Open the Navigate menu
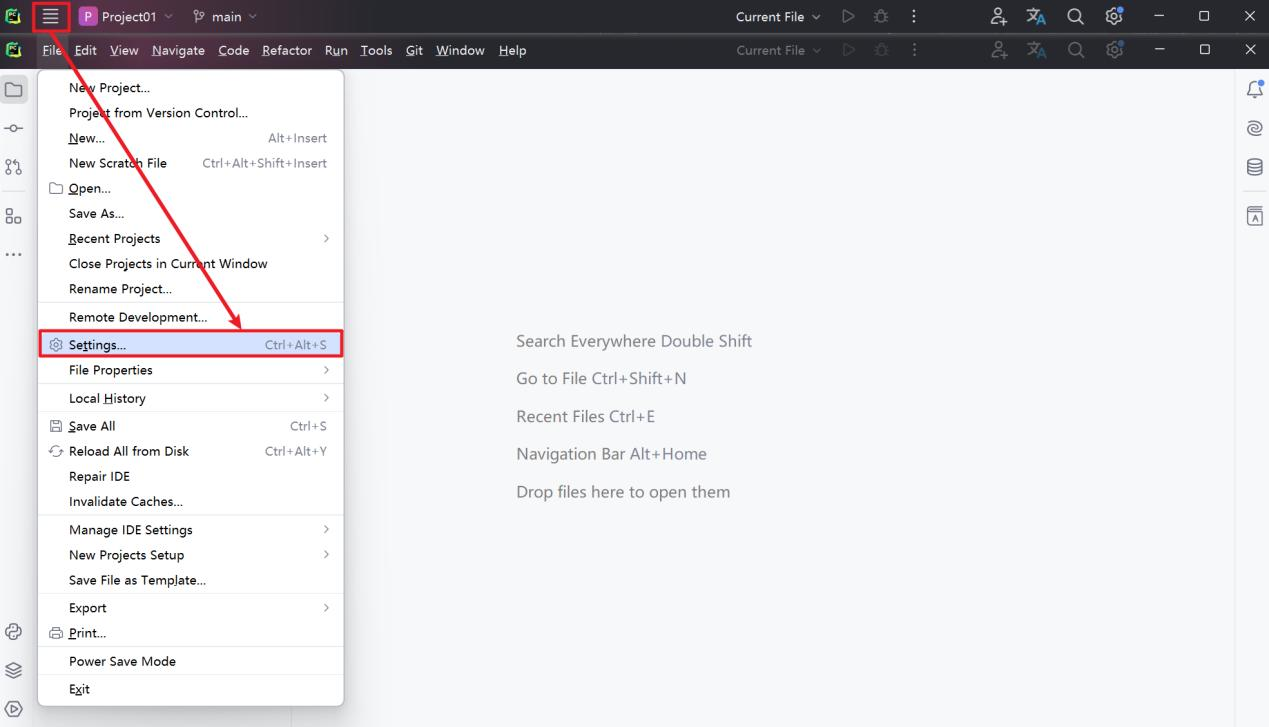The width and height of the screenshot is (1269, 727). click(178, 50)
